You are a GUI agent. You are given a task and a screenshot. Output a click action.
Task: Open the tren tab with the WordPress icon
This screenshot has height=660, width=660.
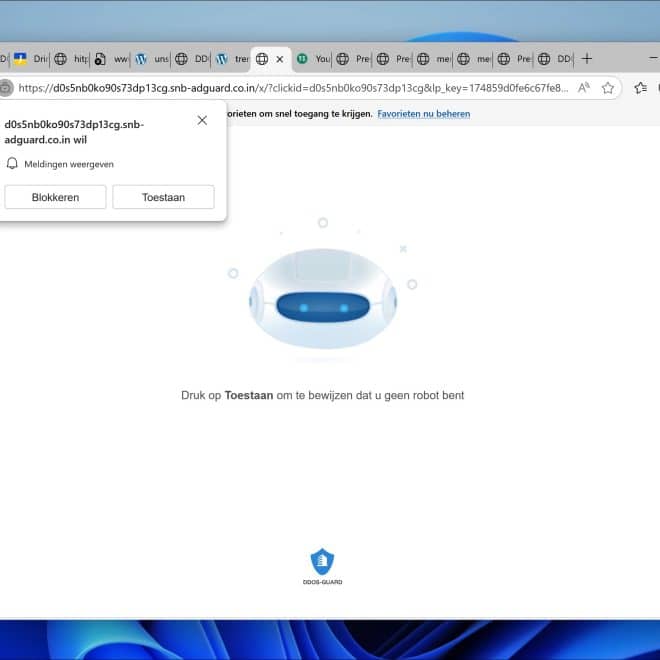point(232,59)
